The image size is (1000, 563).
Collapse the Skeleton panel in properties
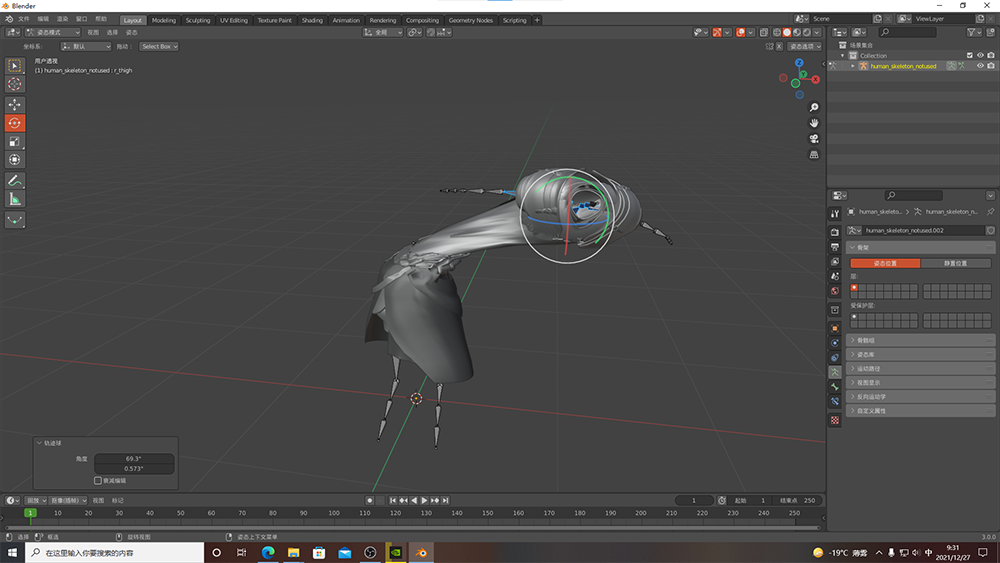coord(921,247)
